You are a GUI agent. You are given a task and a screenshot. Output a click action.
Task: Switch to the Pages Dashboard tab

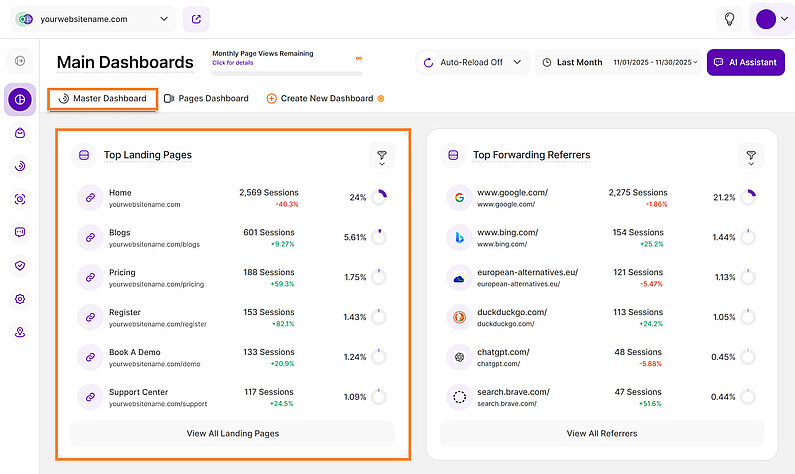coord(206,99)
